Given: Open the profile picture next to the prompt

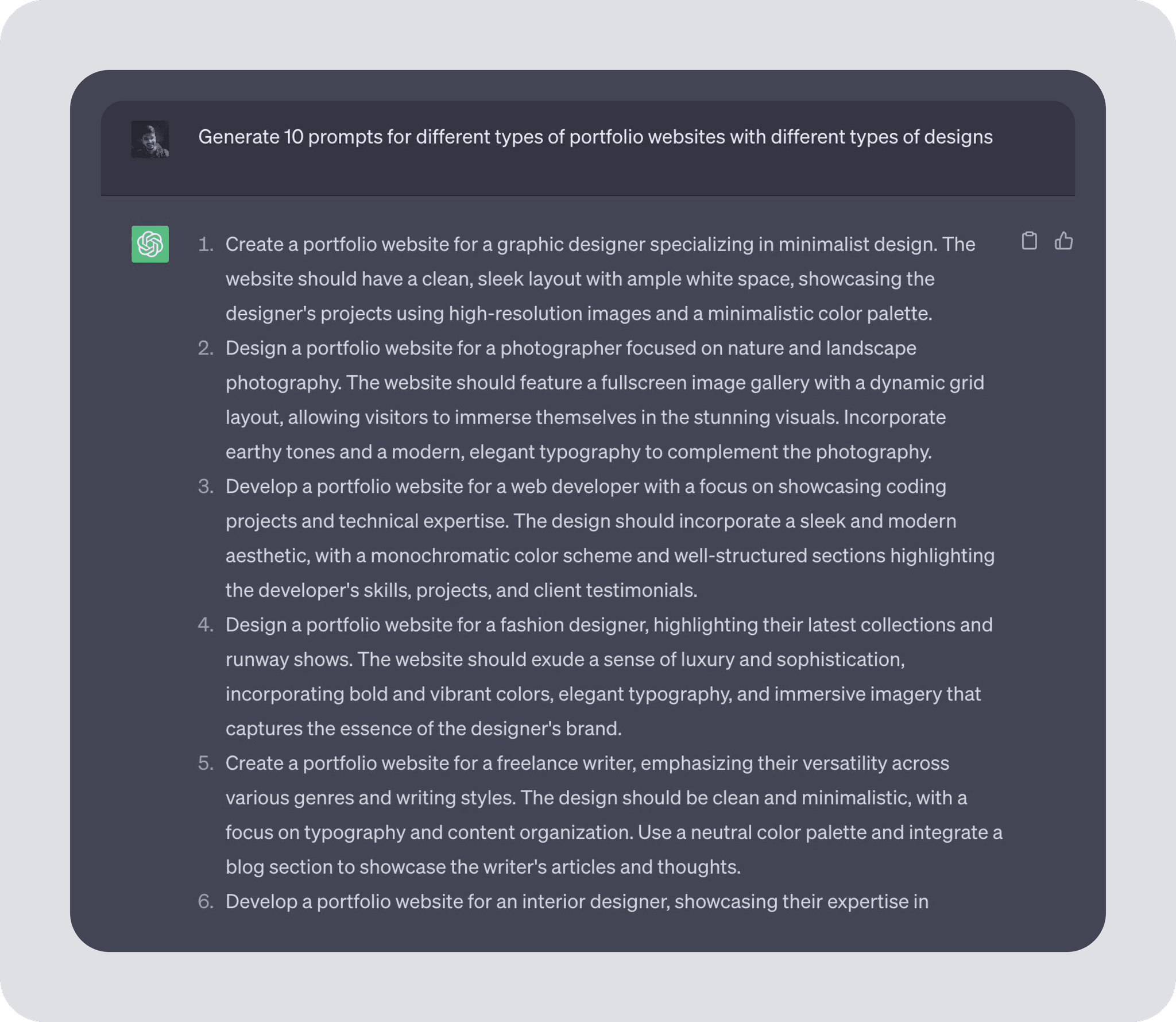Looking at the screenshot, I should click(x=150, y=138).
